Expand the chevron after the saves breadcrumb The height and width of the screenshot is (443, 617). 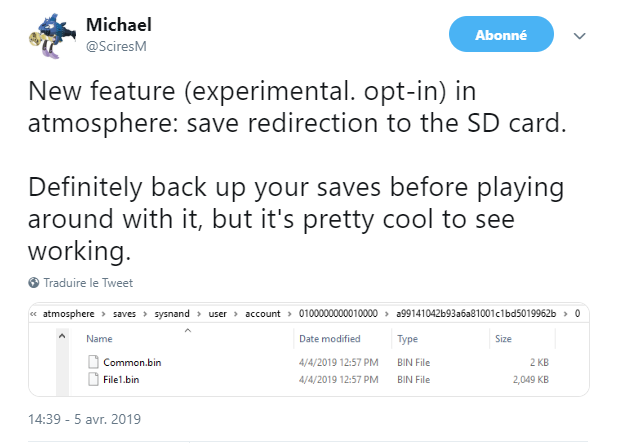tap(145, 314)
